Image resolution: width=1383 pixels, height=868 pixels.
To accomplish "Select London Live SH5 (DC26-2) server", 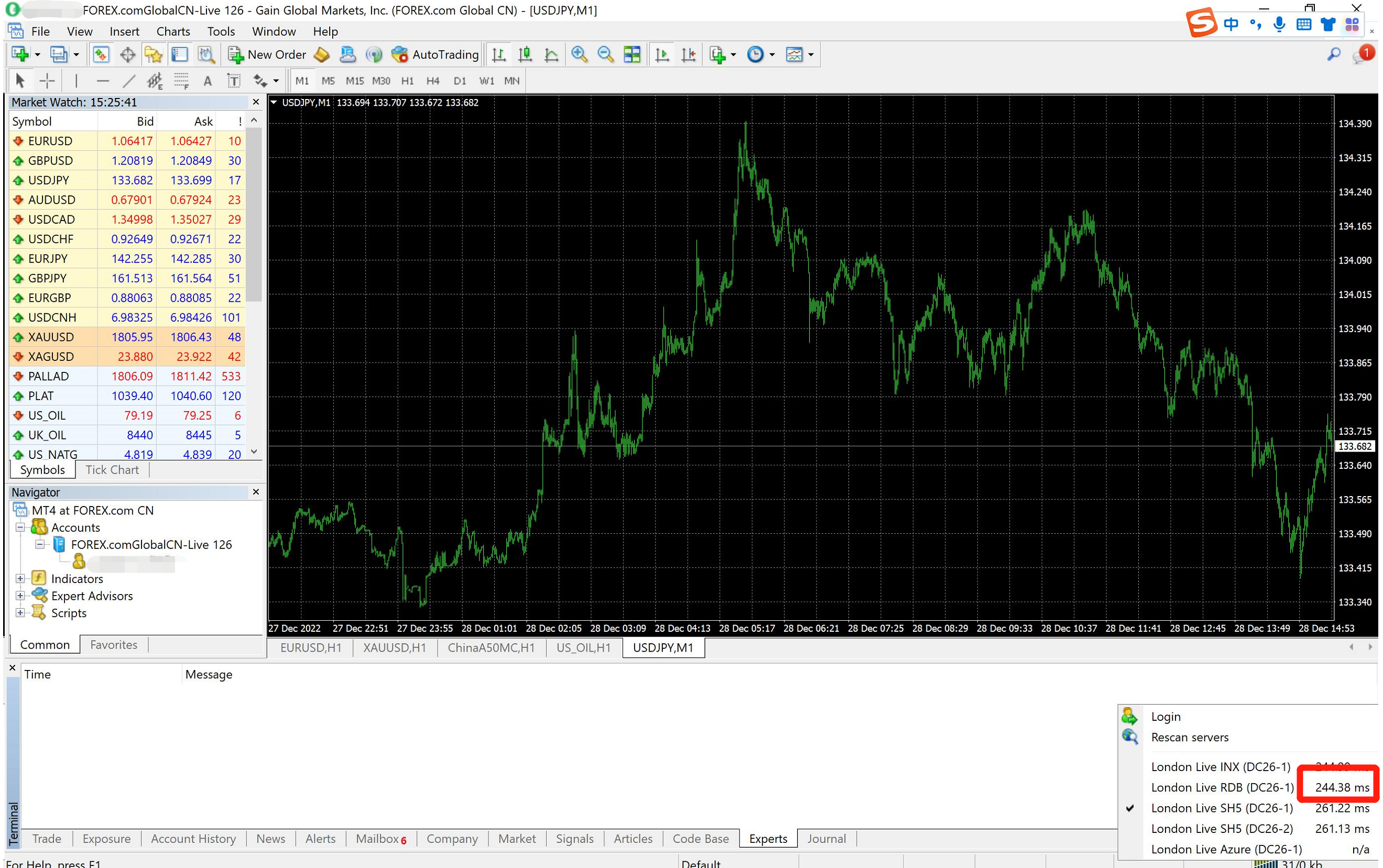I will (x=1249, y=828).
